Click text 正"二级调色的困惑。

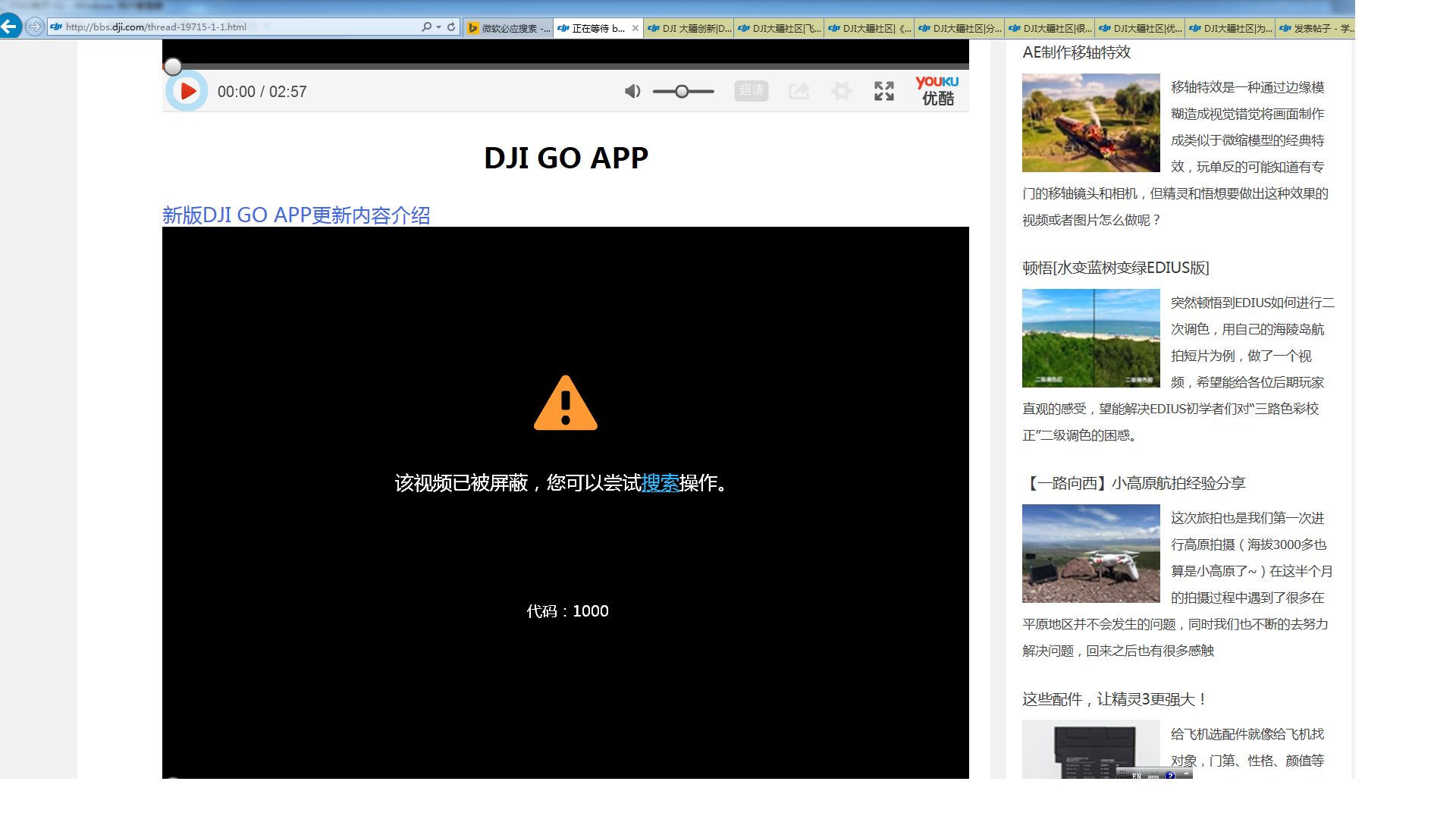[x=1080, y=435]
